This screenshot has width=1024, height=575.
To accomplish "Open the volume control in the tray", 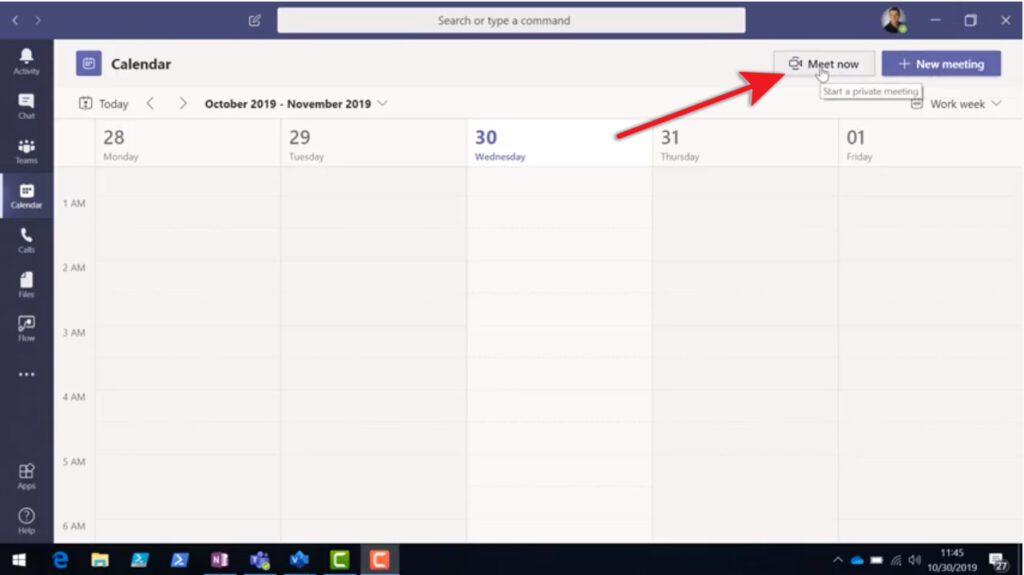I will click(914, 560).
